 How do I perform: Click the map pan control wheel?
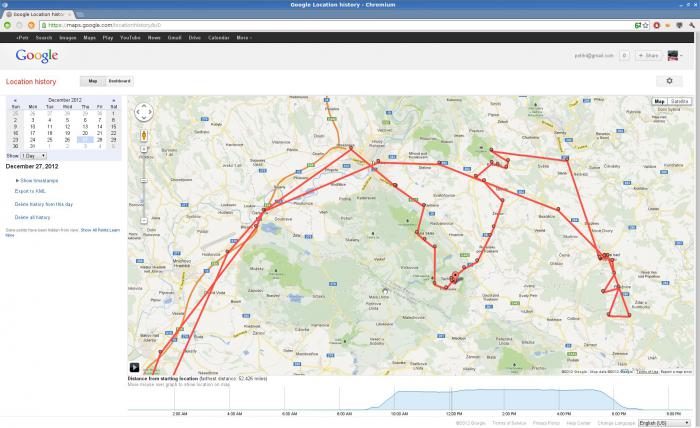(144, 112)
